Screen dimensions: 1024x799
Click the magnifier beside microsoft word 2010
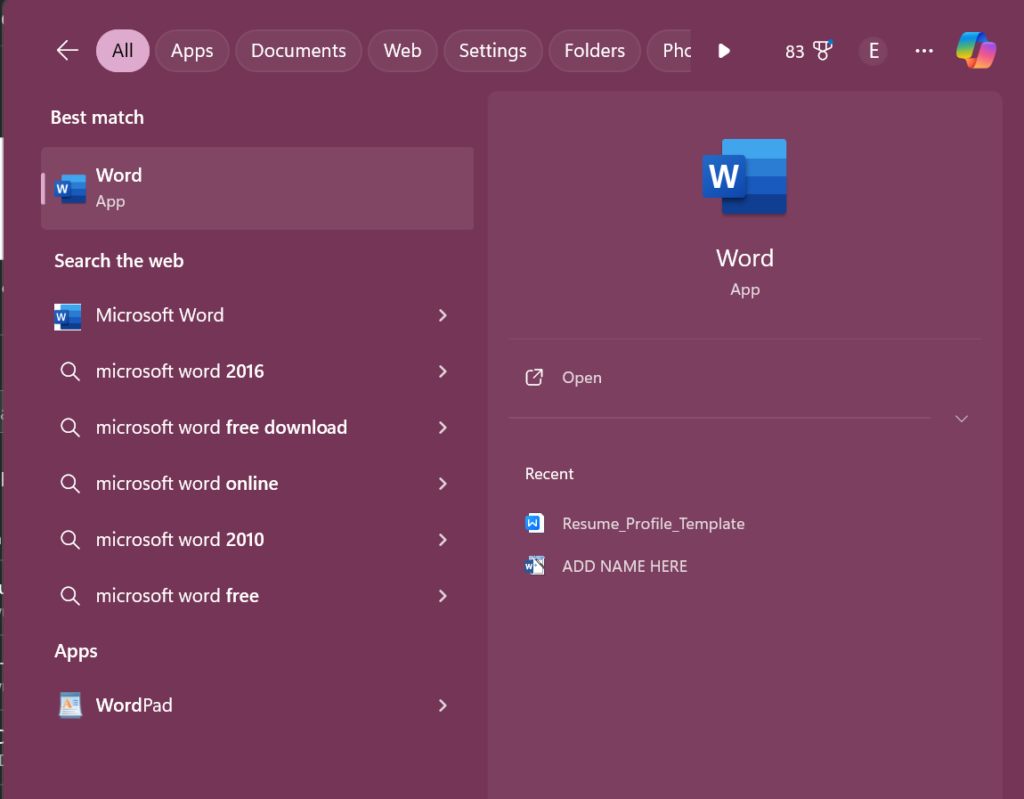pos(70,540)
